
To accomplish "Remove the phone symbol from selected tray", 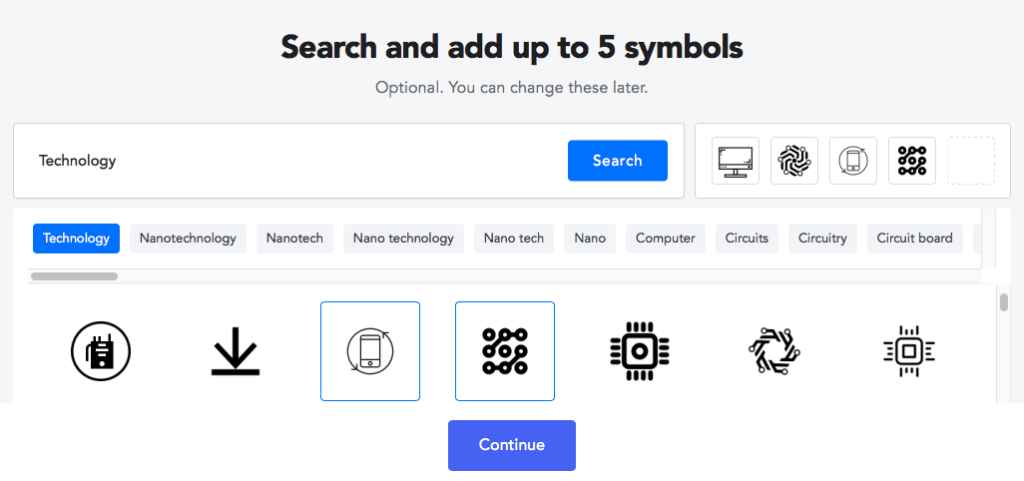I will pos(853,161).
